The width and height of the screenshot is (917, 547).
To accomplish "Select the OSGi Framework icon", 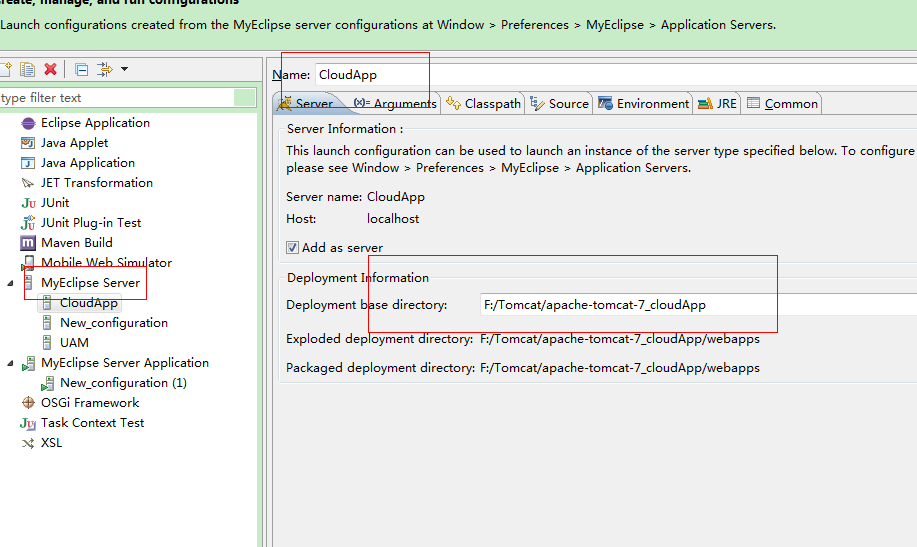I will click(x=28, y=402).
